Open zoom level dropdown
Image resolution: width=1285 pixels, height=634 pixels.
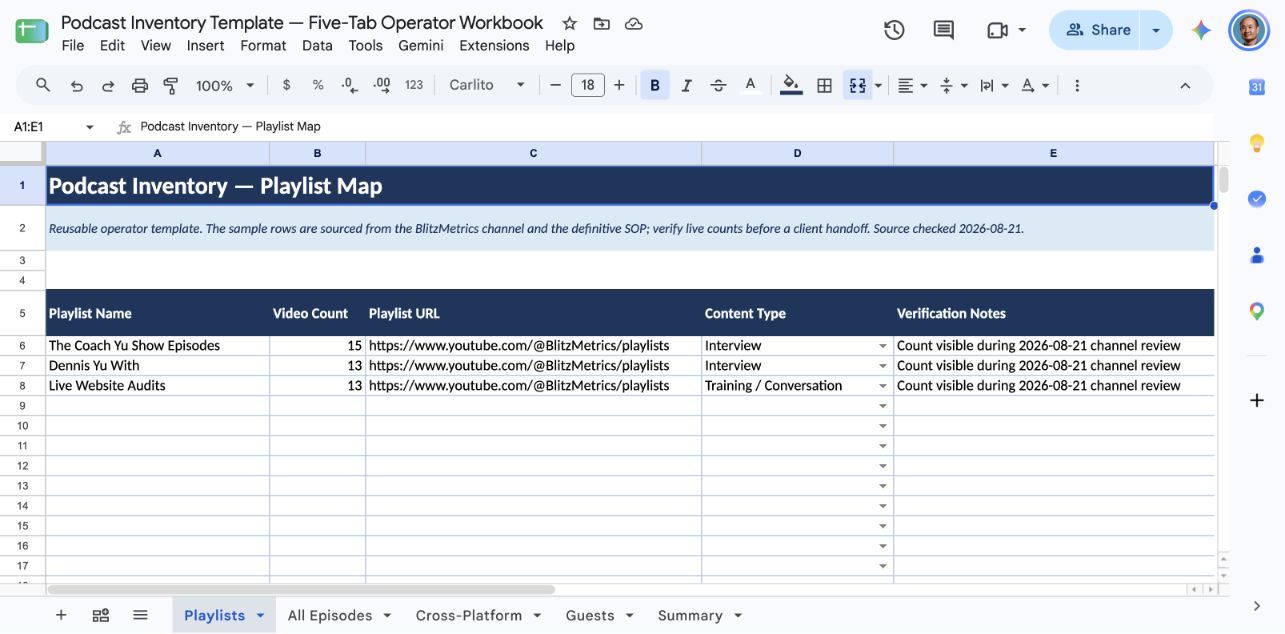pos(225,86)
